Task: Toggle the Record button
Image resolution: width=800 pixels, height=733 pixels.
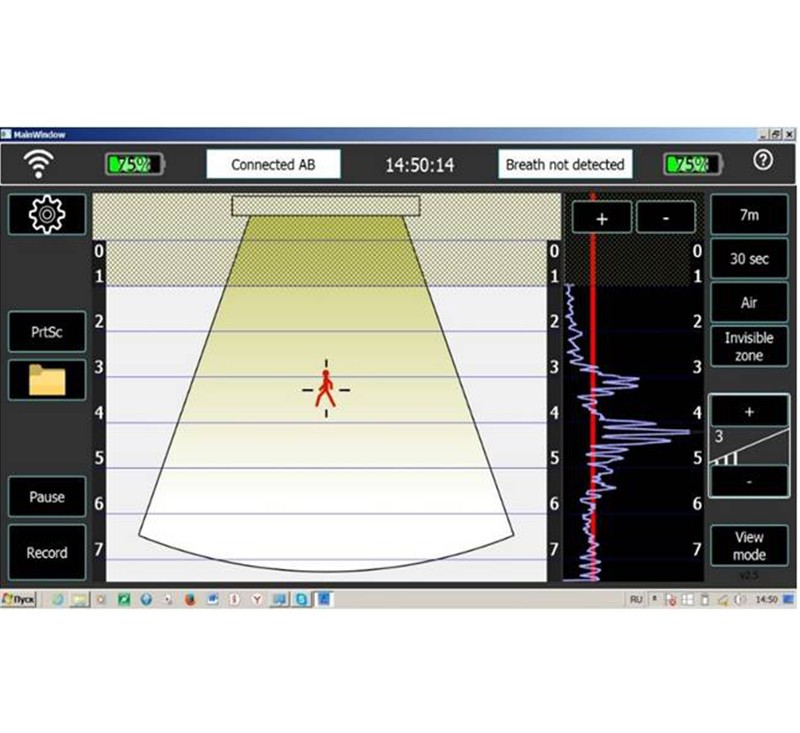Action: pyautogui.click(x=46, y=552)
